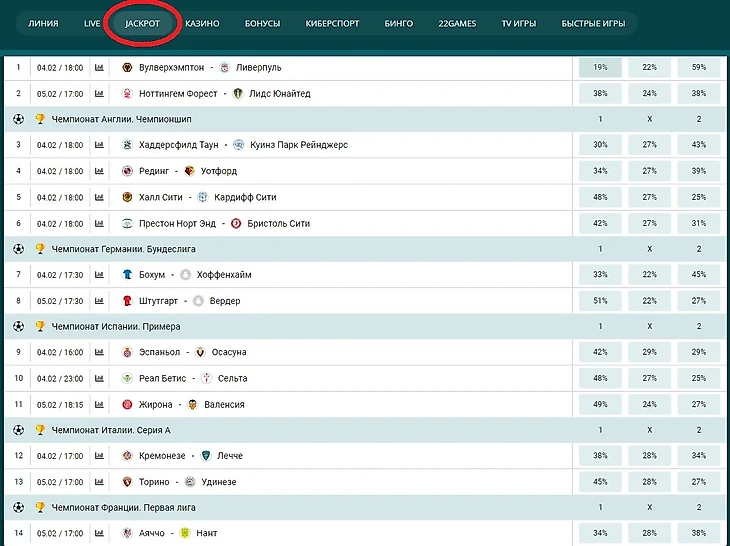Open the БИНГО tab
This screenshot has height=546, width=730.
click(399, 23)
